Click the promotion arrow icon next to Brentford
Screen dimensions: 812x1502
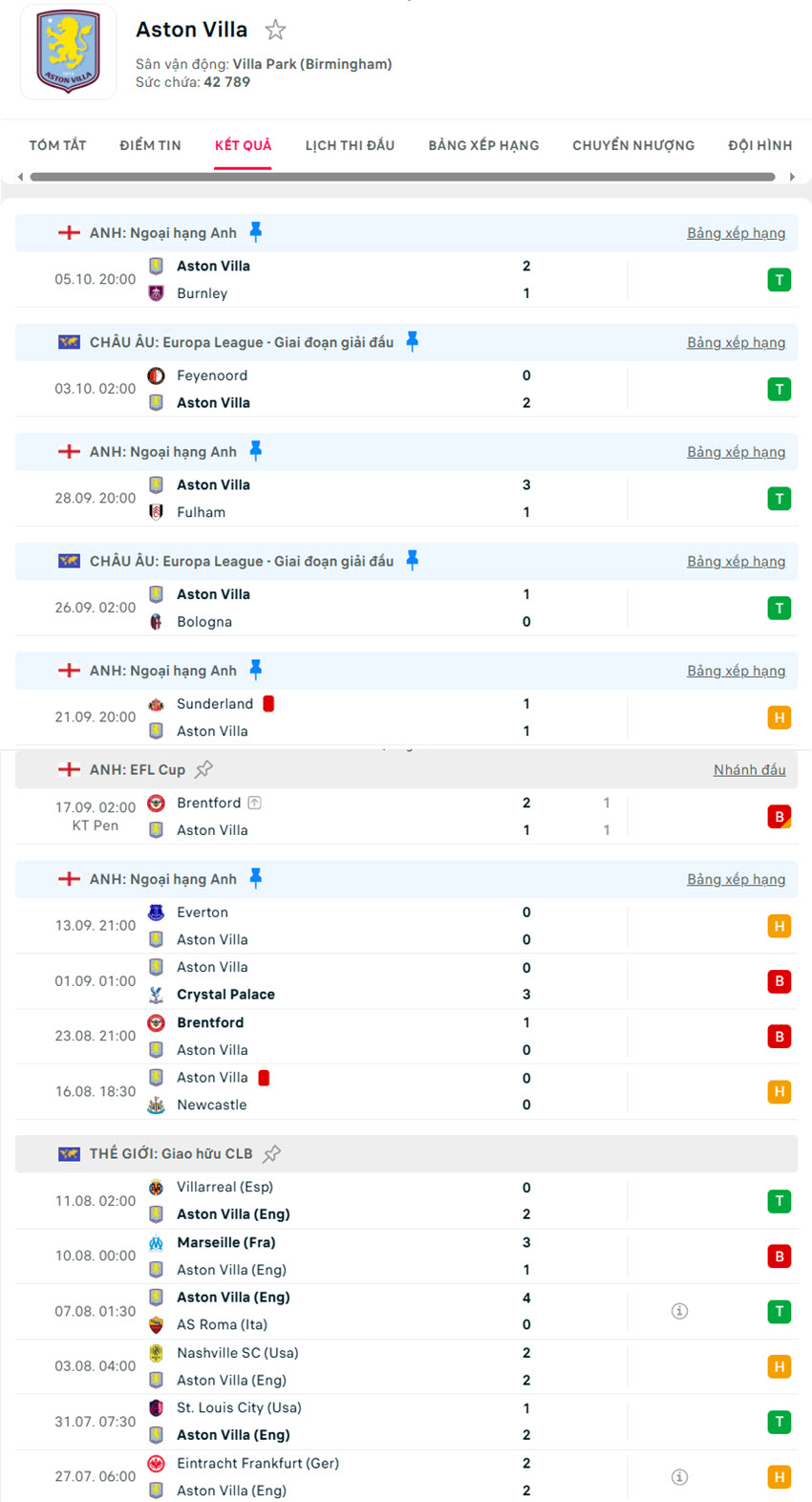tap(254, 803)
